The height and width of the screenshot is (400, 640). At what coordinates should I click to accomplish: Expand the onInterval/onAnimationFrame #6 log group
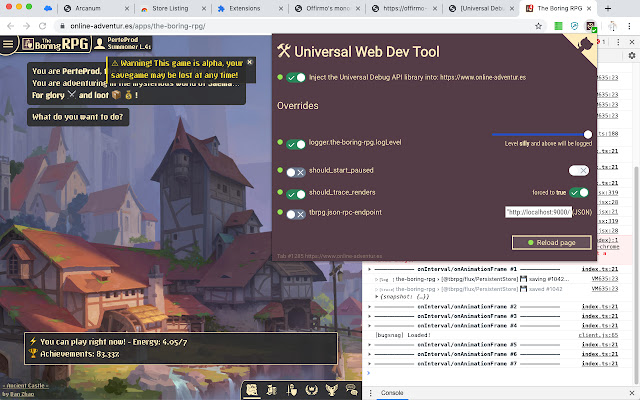(x=369, y=354)
